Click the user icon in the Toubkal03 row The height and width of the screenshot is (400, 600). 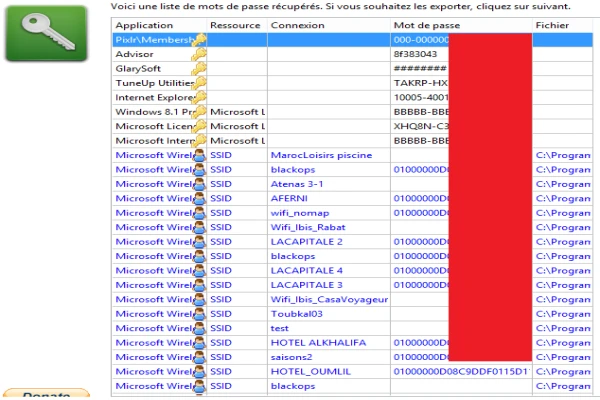click(x=199, y=314)
